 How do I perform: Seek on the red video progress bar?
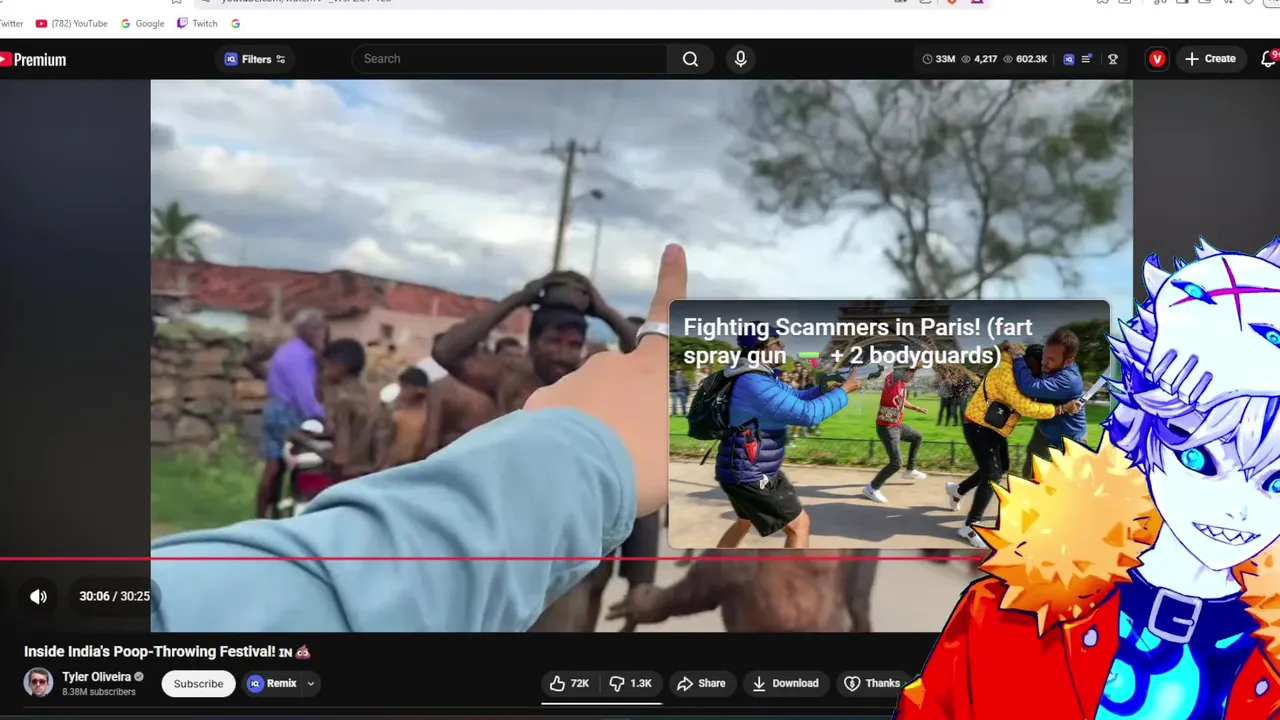[x=490, y=559]
